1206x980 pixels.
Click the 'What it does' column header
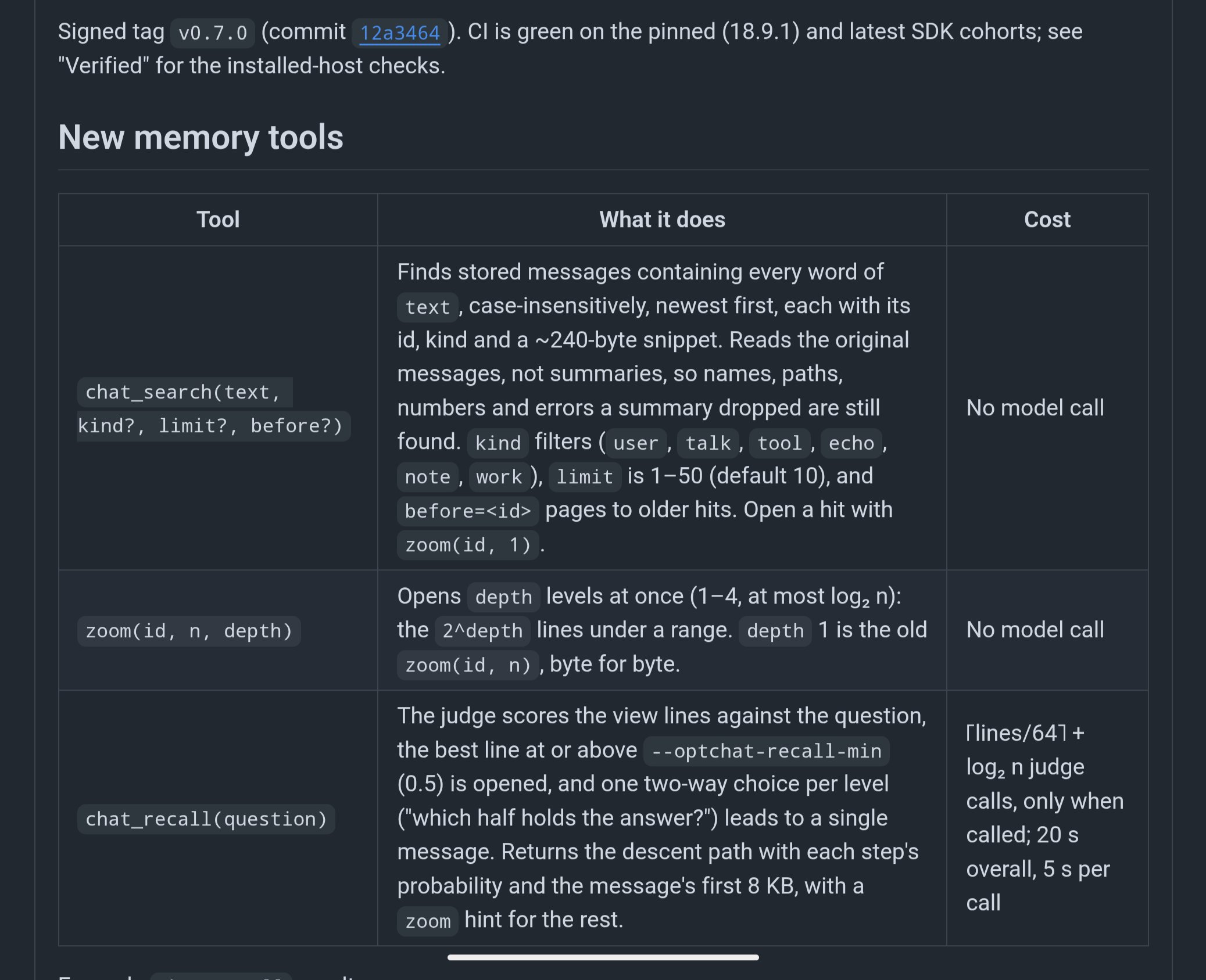(662, 220)
